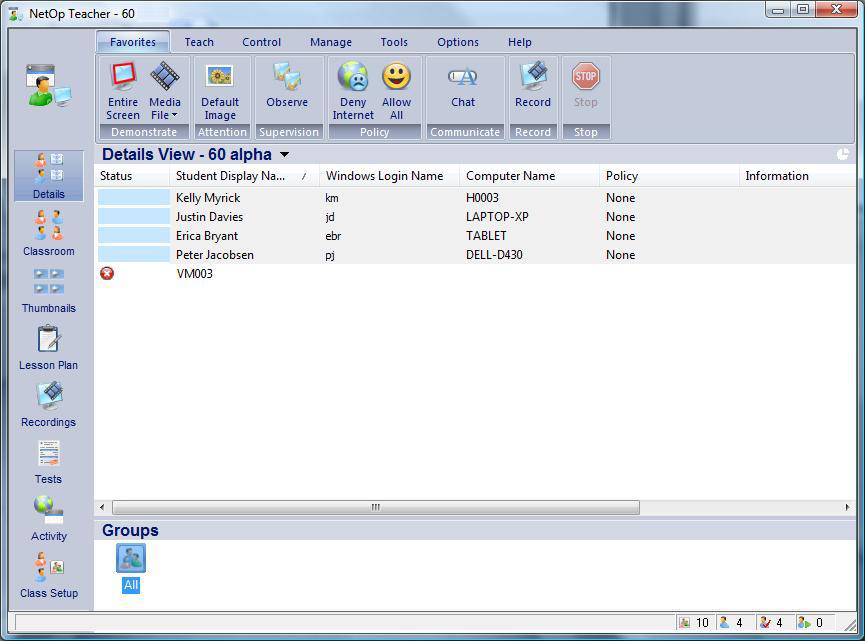Click the scrollbar right arrow
The image size is (865, 641).
847,507
